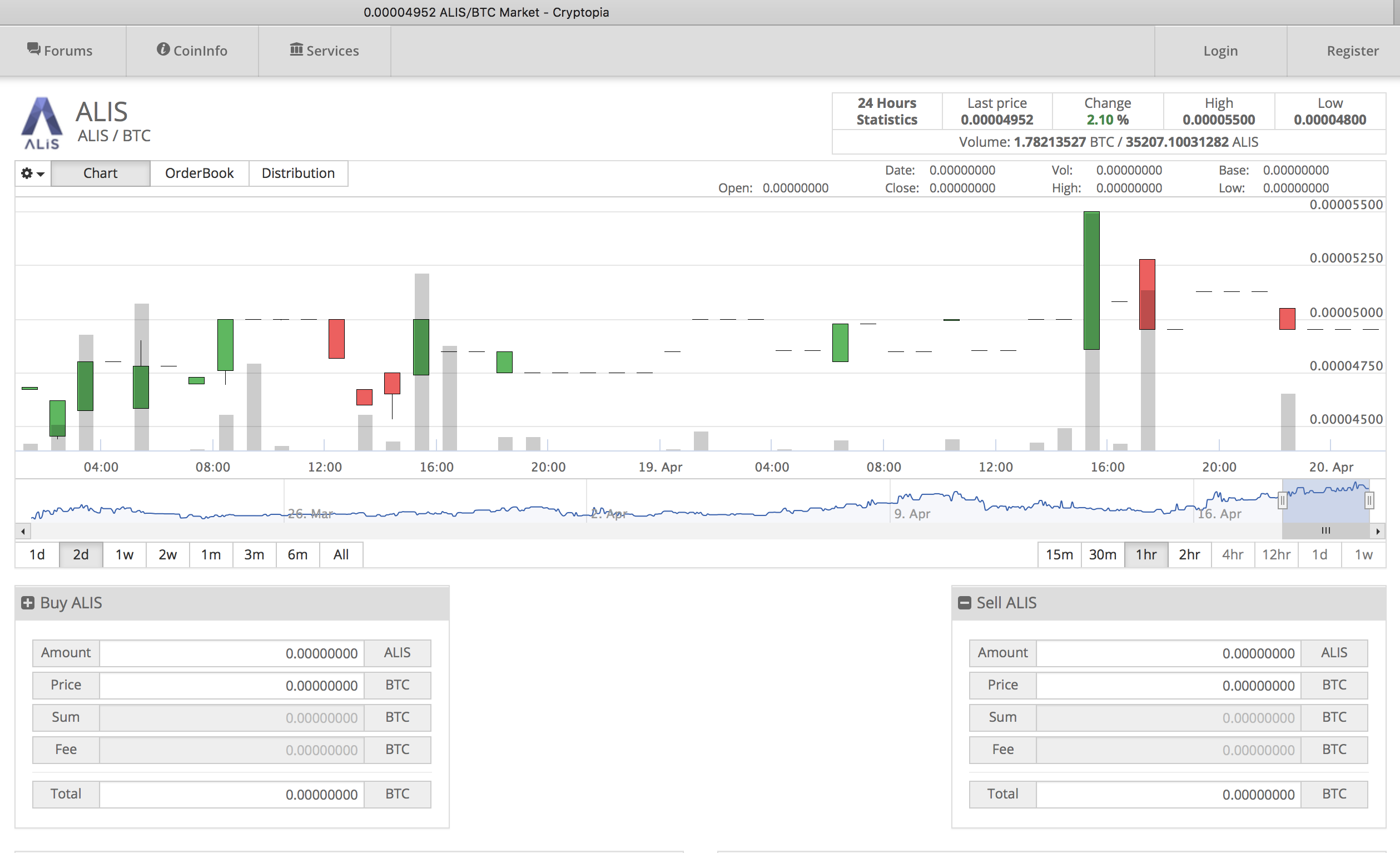The image size is (1400, 853).
Task: Click the tall green 16:00 candlestick
Action: 1091,281
